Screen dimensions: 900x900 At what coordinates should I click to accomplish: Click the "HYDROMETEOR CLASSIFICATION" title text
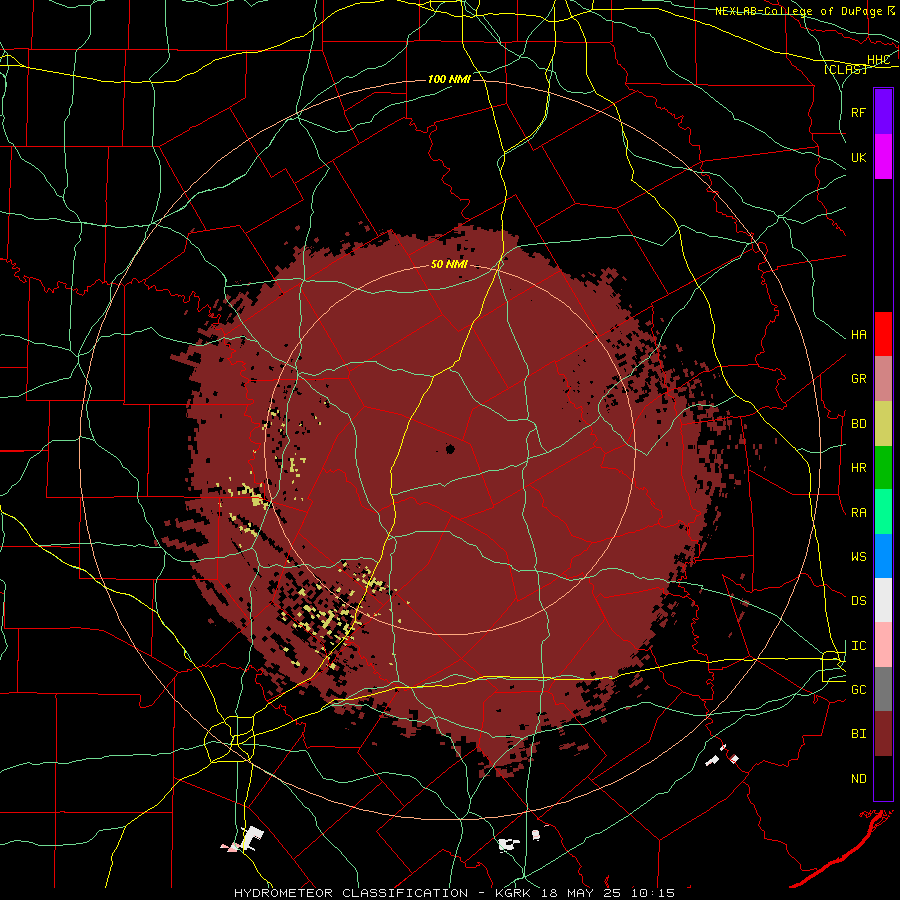(351, 893)
